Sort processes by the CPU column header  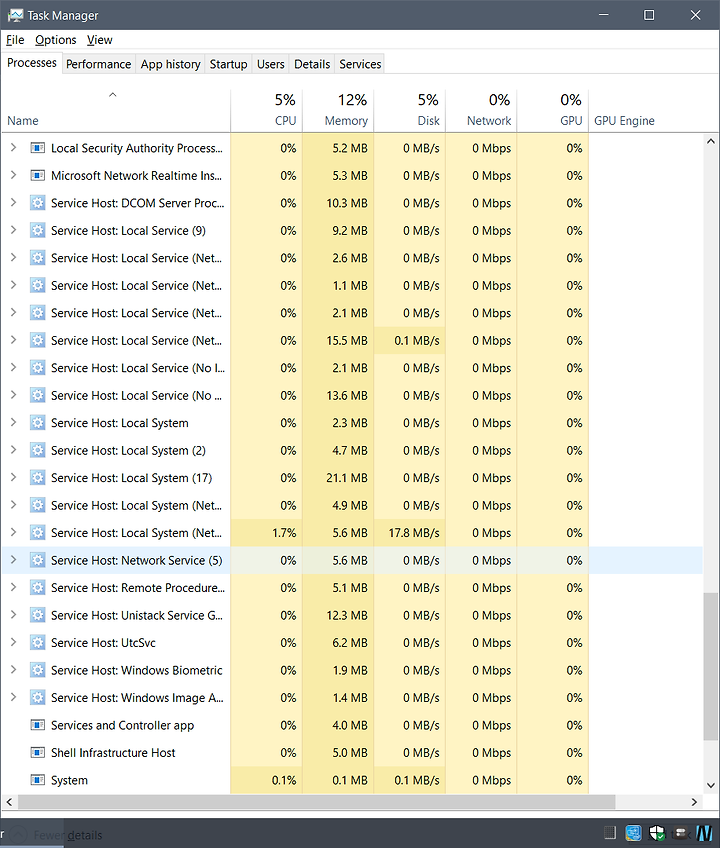pyautogui.click(x=267, y=110)
